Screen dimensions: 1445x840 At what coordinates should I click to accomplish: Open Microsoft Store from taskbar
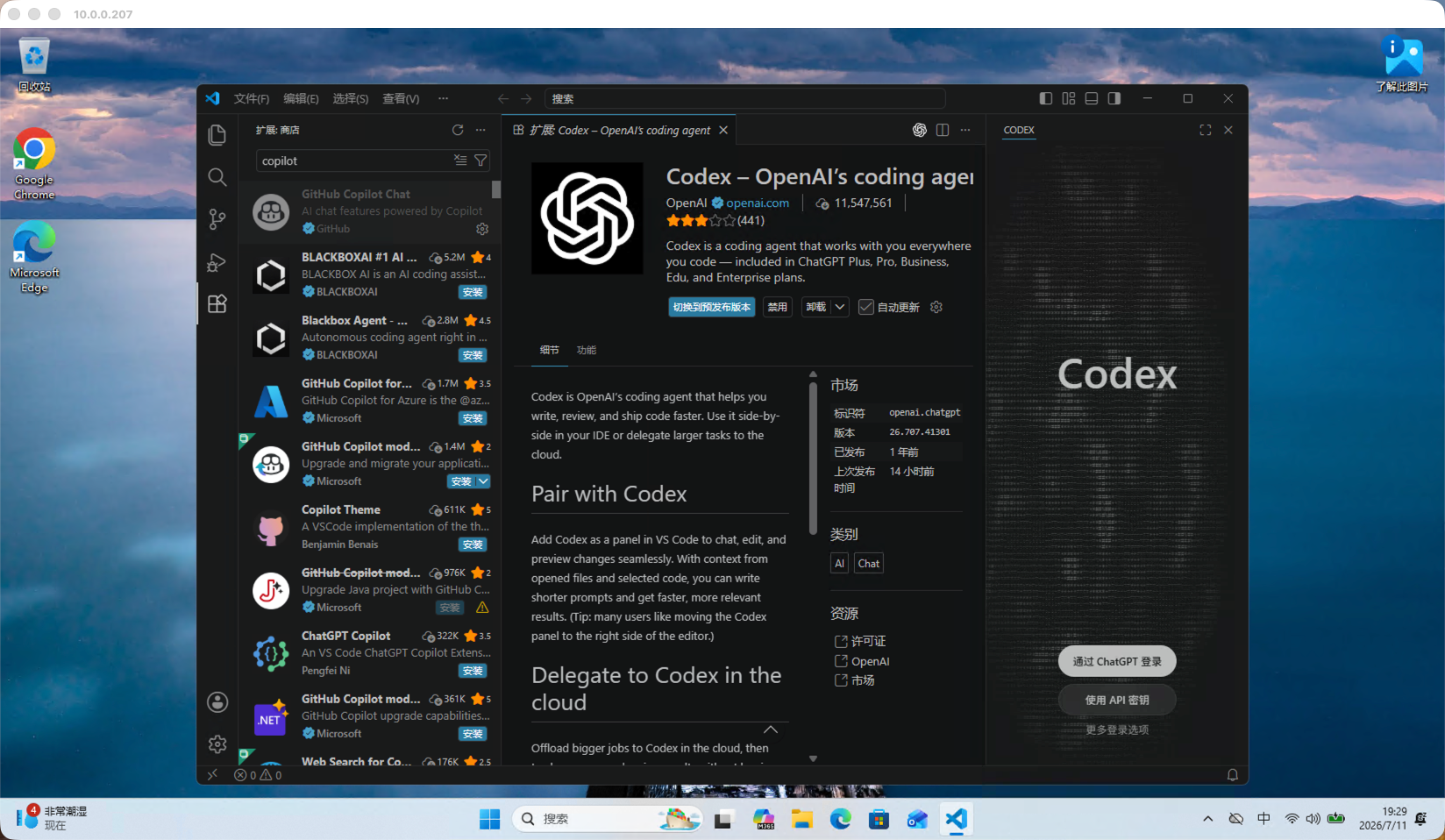[x=879, y=820]
